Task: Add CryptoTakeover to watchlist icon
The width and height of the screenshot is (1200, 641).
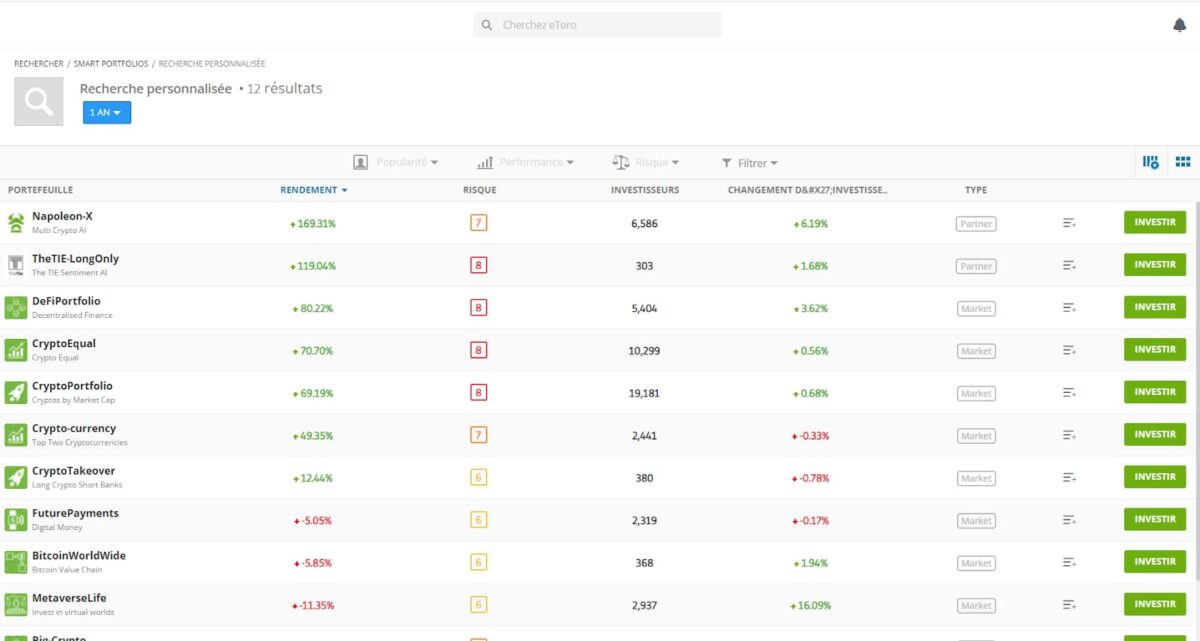Action: pyautogui.click(x=1069, y=478)
